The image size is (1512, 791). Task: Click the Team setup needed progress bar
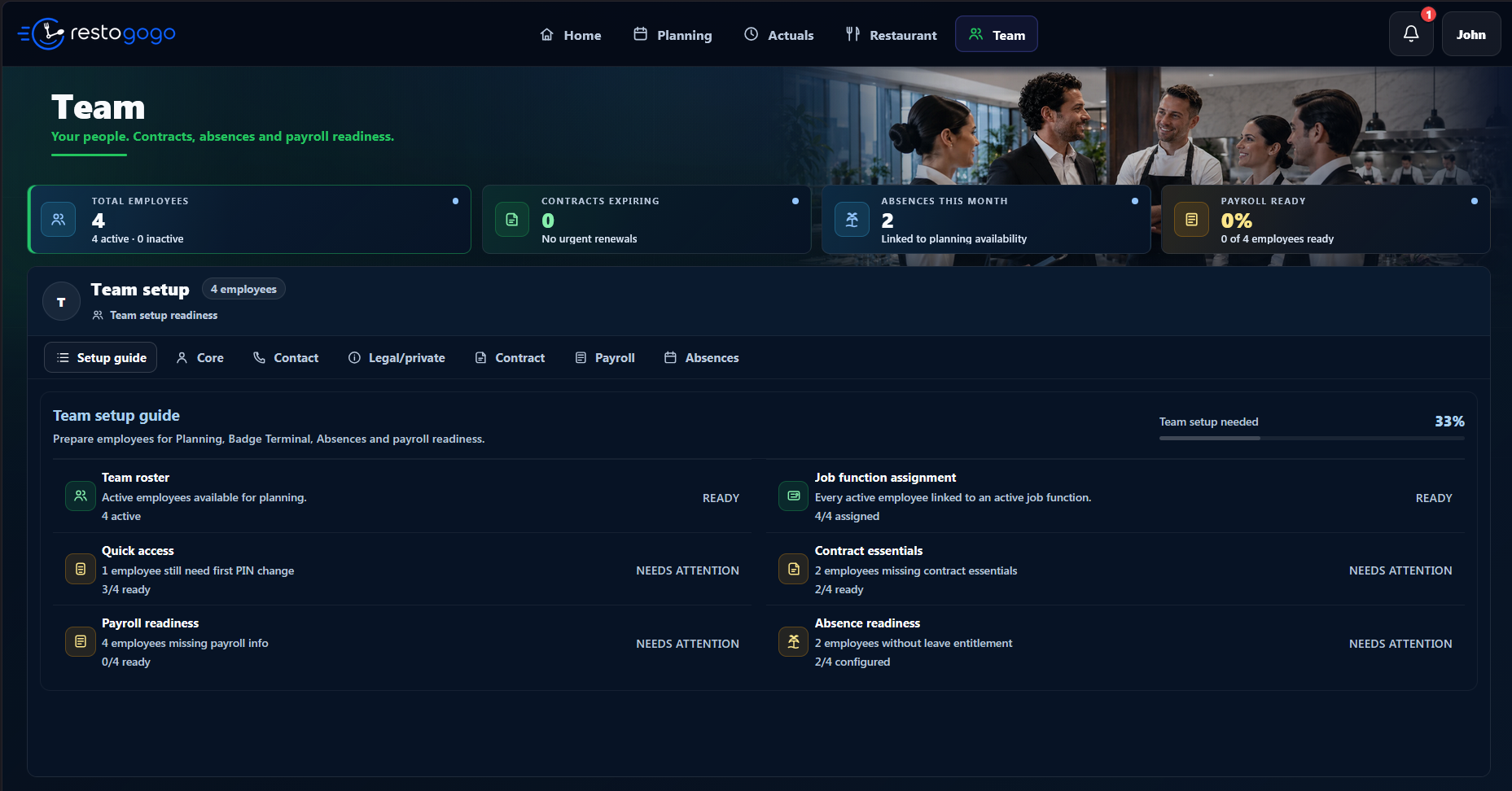click(1312, 438)
